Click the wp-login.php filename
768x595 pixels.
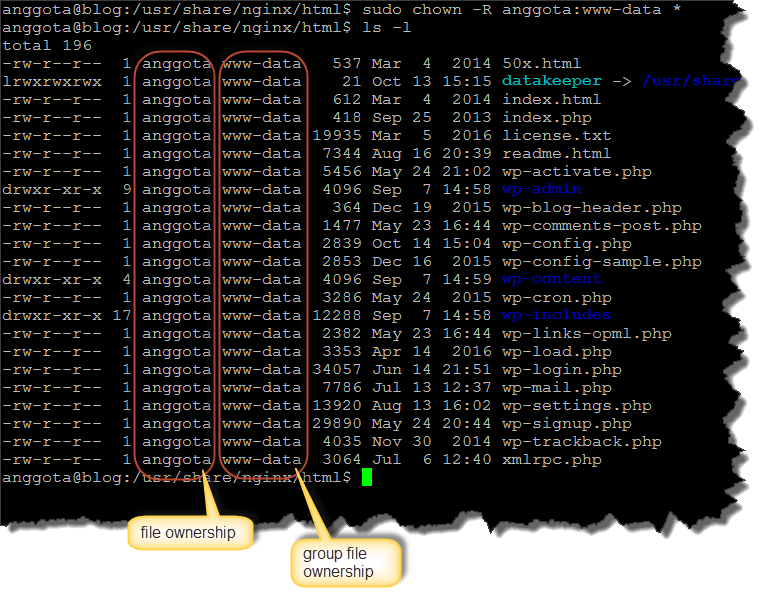561,369
